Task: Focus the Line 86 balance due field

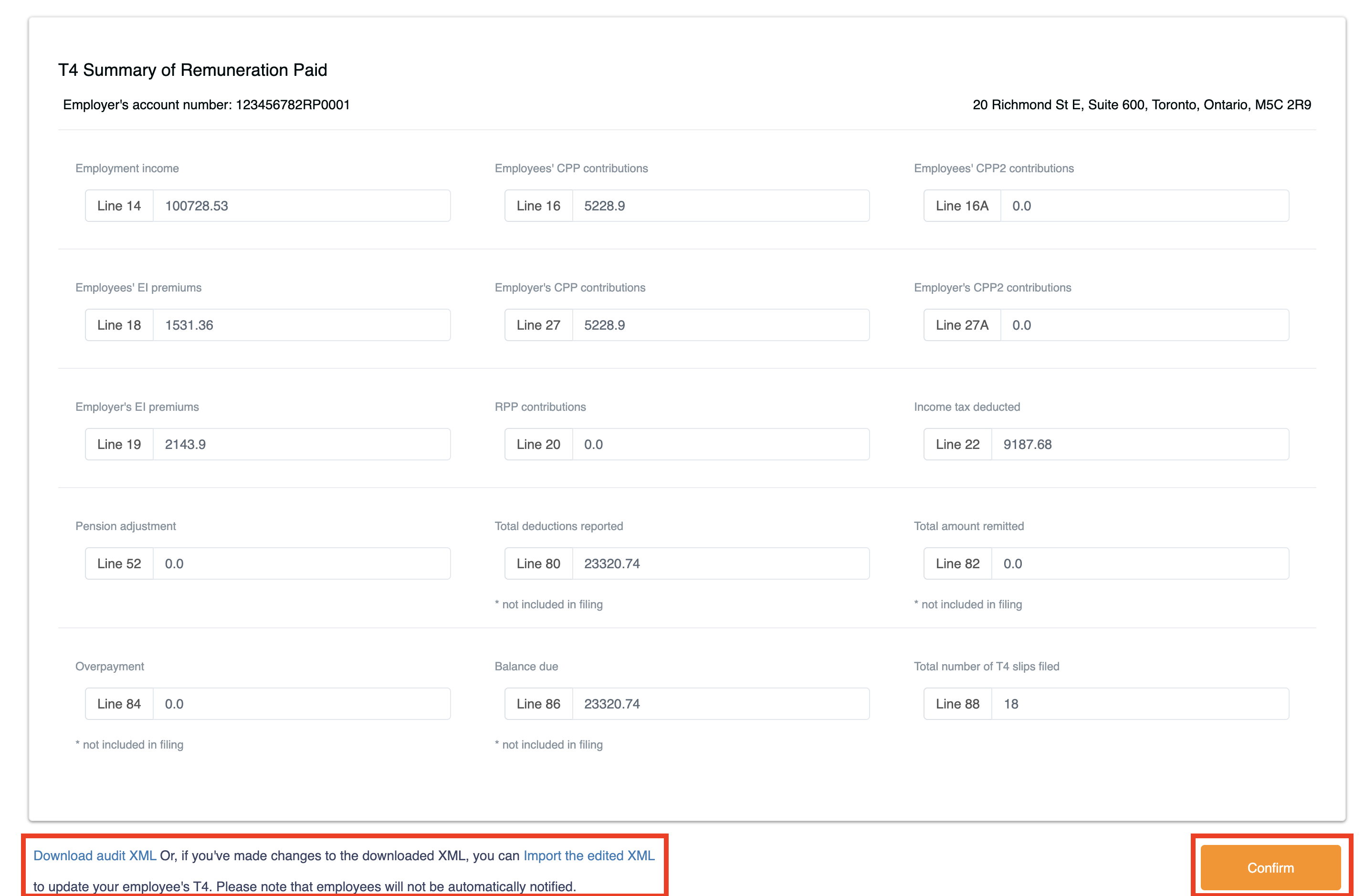Action: [721, 704]
